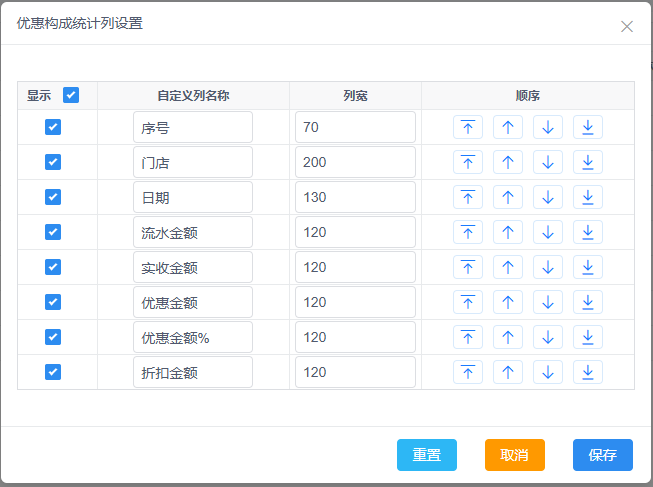Image resolution: width=653 pixels, height=487 pixels.
Task: Move 门店 row to top
Action: (468, 162)
